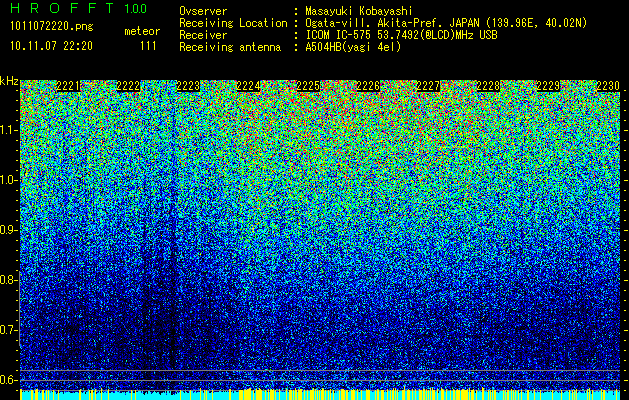Click the 2226 time marker
This screenshot has height=400, width=629.
[x=368, y=86]
